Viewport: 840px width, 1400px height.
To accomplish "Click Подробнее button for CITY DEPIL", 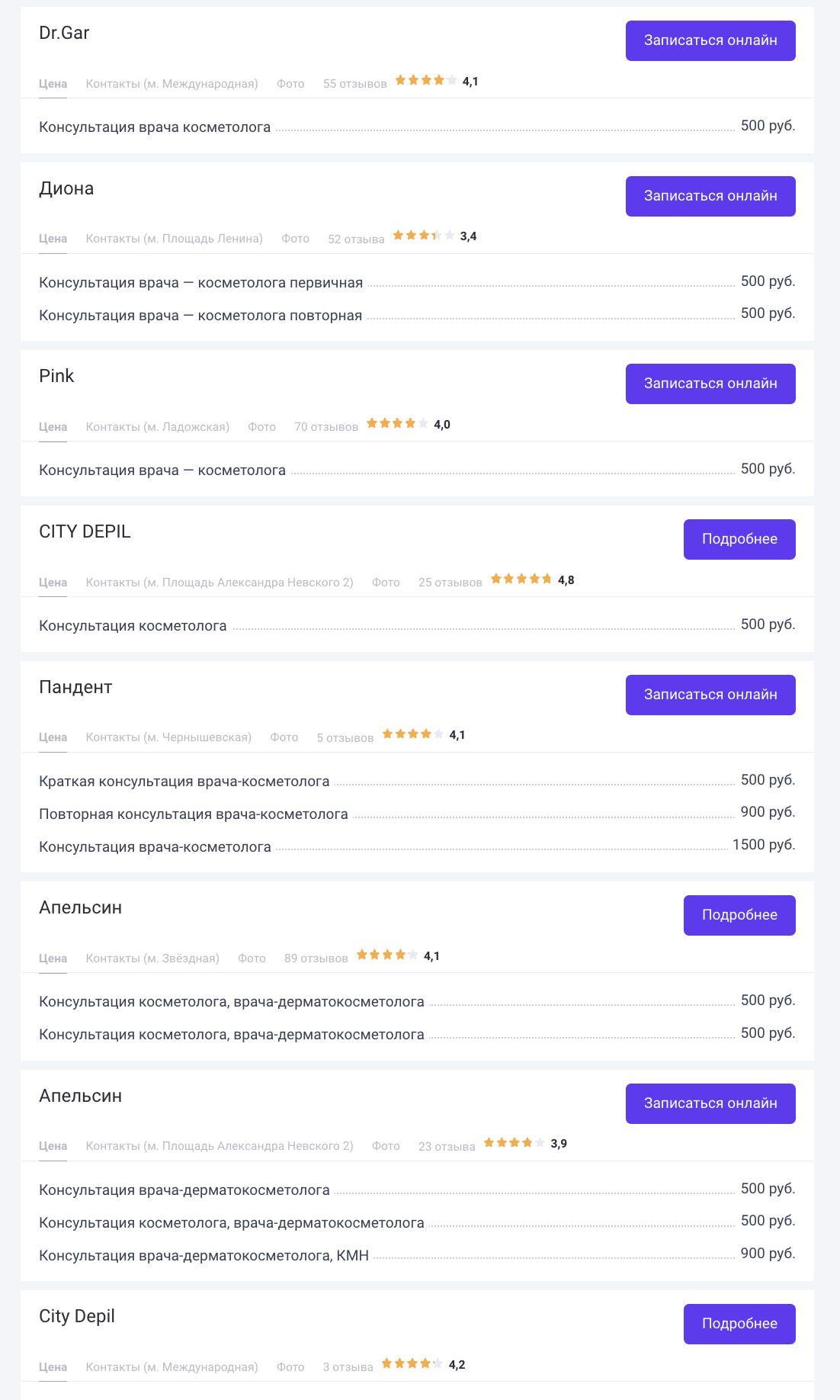I will coord(739,539).
